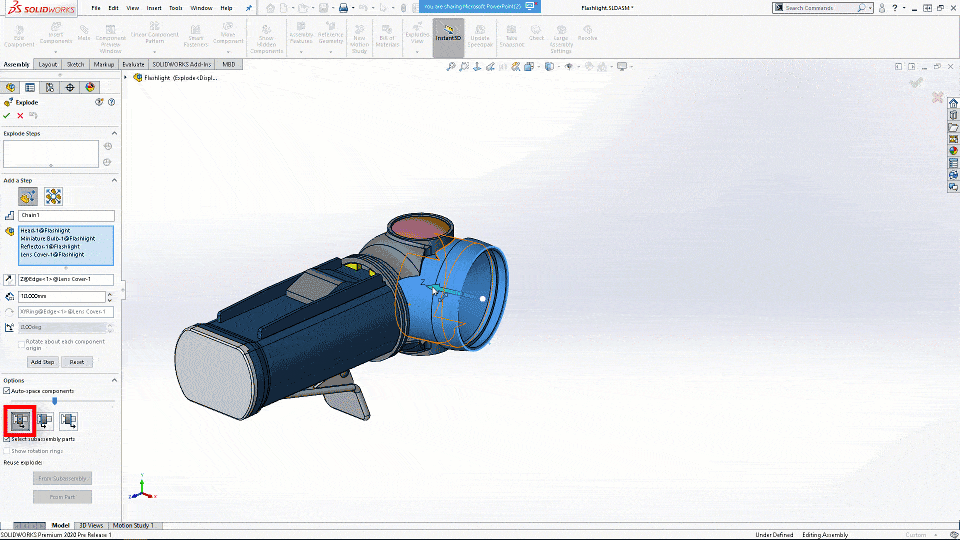
Task: Open the Assembly Features dropdown arrow
Action: pyautogui.click(x=301, y=52)
